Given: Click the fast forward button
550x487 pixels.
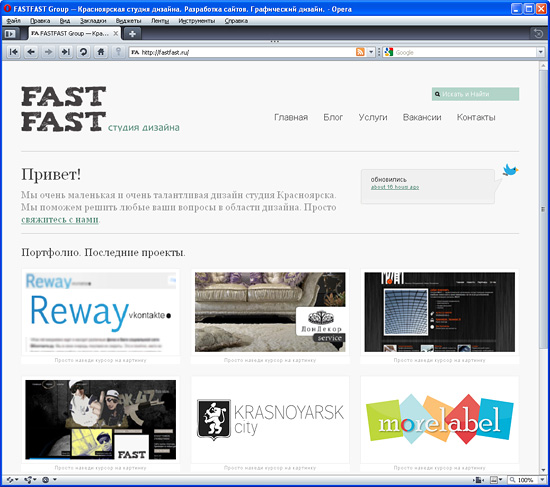Looking at the screenshot, I should coord(66,52).
